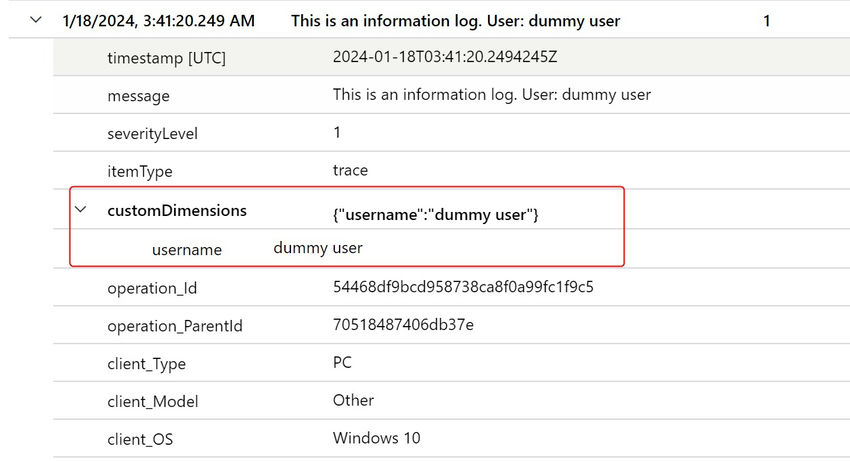The width and height of the screenshot is (850, 461).
Task: Select the 2024-01-18T03:41:20.2494245Z value
Action: (445, 56)
